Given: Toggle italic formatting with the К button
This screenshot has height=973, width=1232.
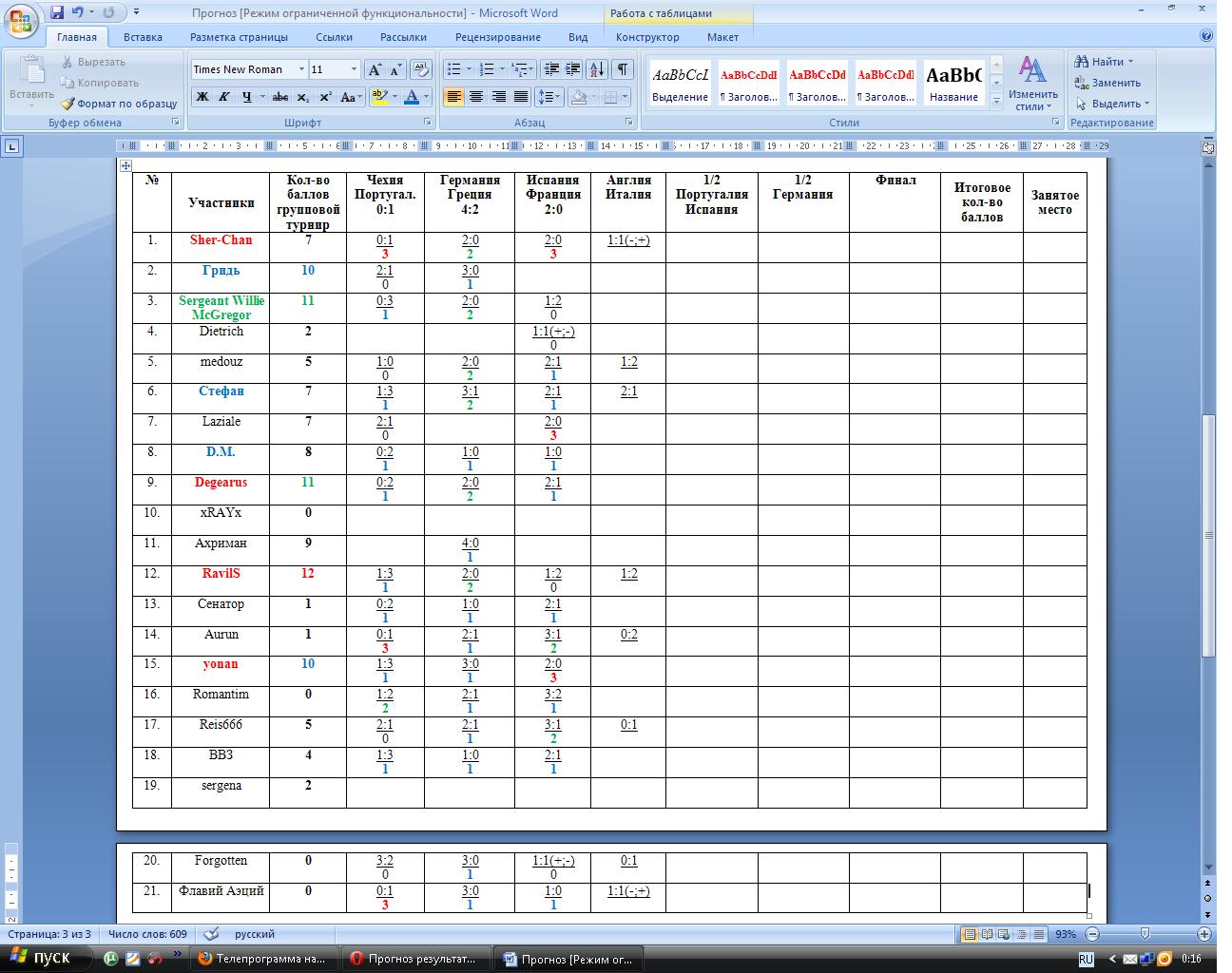Looking at the screenshot, I should pyautogui.click(x=224, y=97).
